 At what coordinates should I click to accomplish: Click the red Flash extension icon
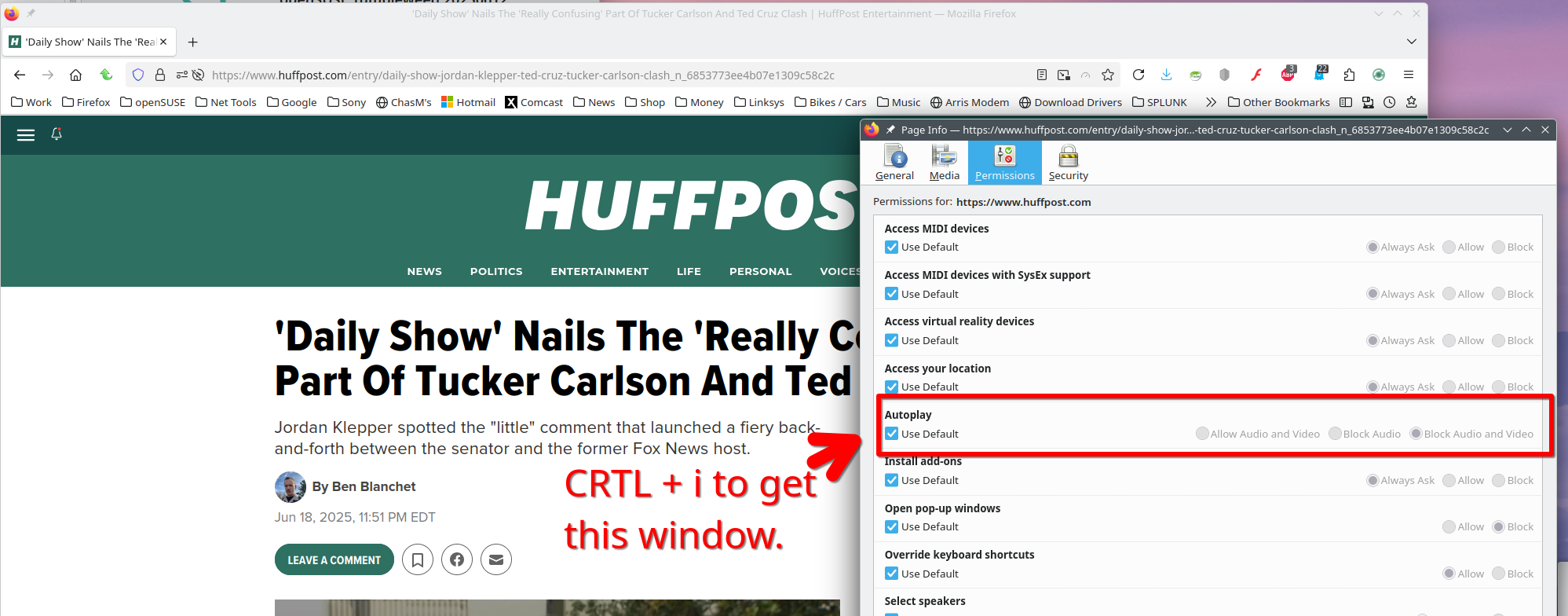pos(1256,75)
